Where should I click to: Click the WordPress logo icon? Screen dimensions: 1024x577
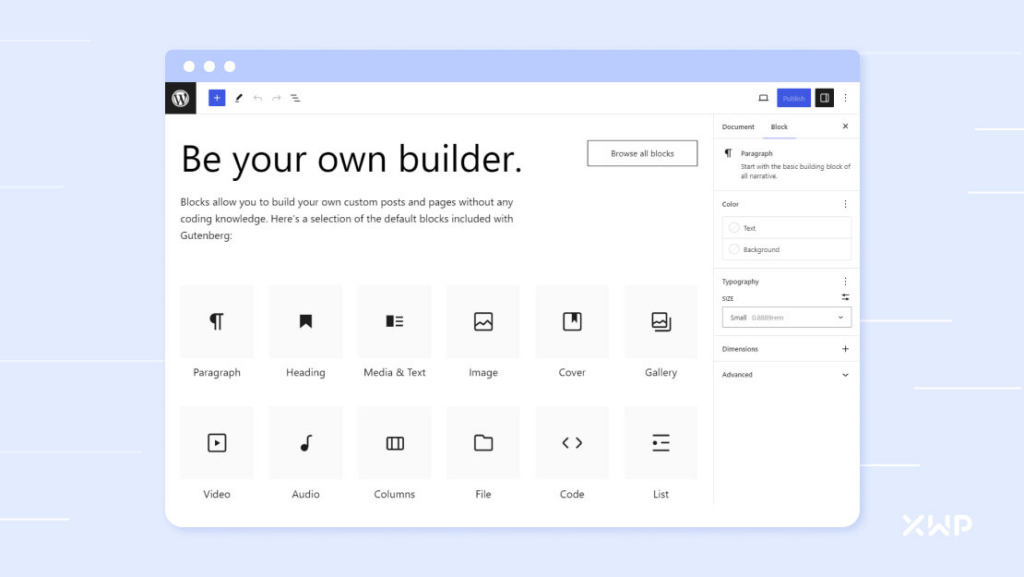coord(180,98)
